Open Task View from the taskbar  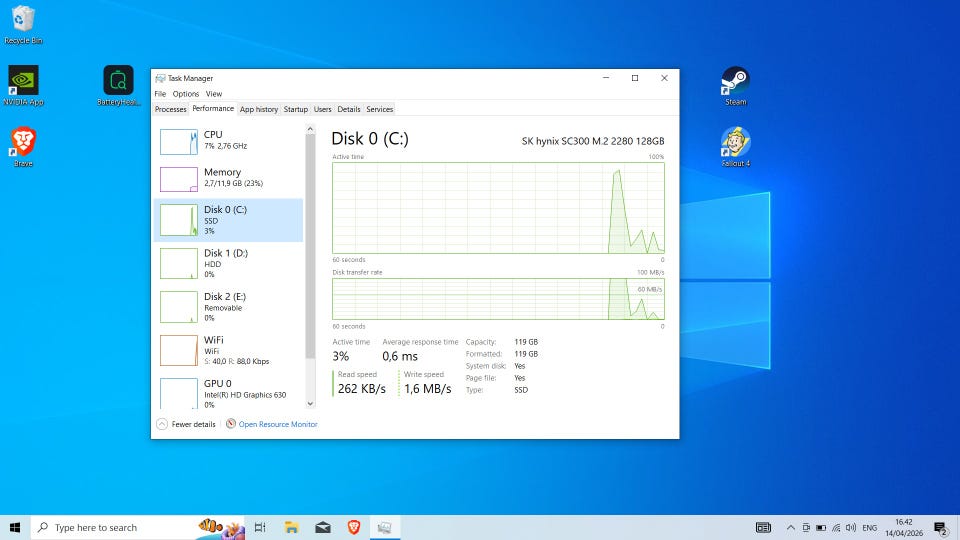point(260,527)
